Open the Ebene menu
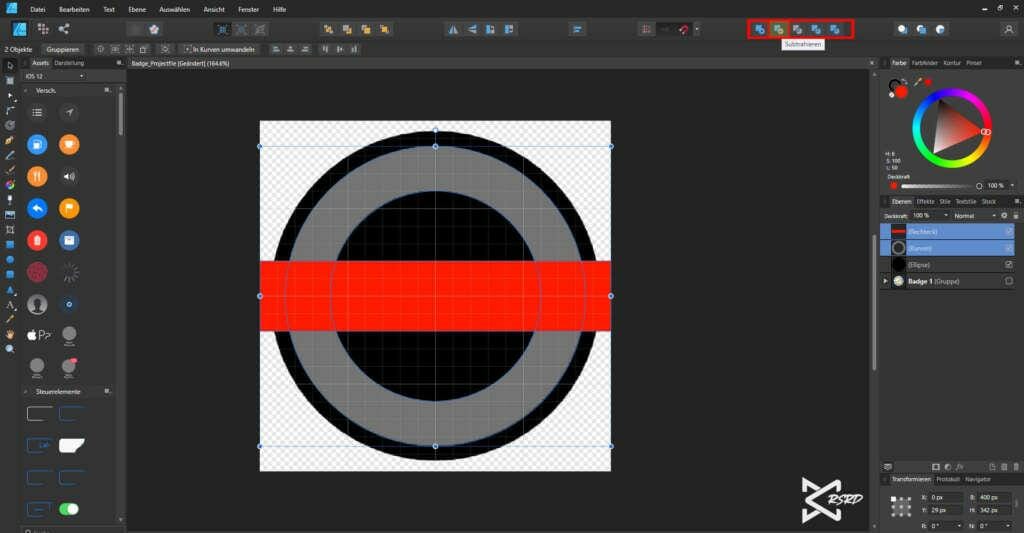This screenshot has height=533, width=1024. [x=137, y=8]
